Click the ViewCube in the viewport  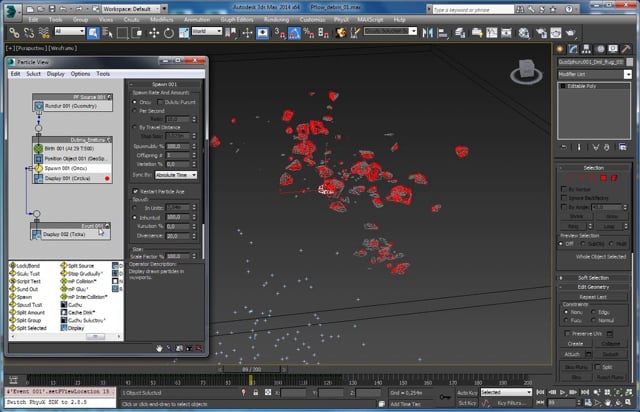526,71
